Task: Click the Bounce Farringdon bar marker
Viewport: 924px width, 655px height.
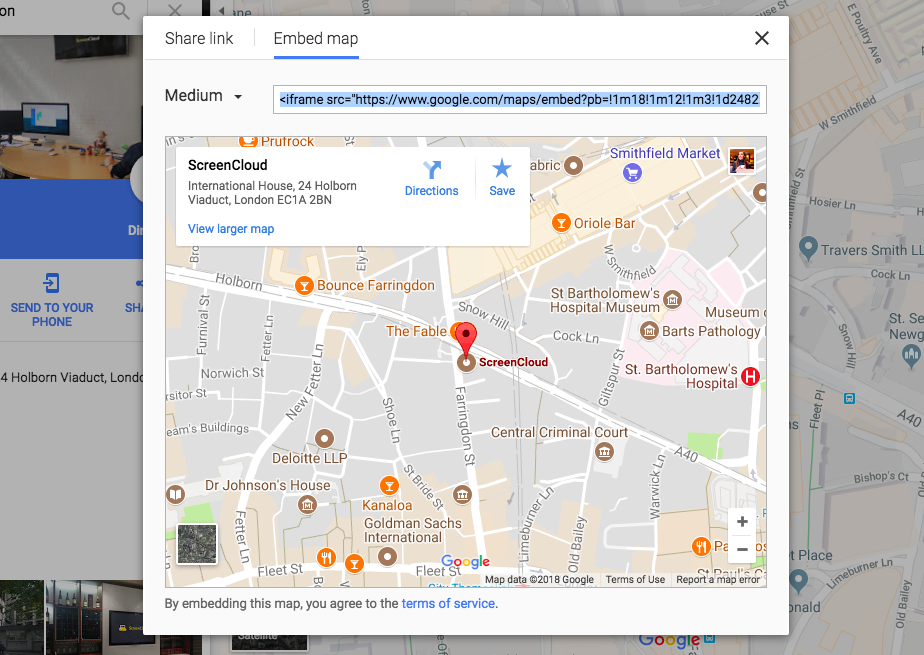Action: 304,286
